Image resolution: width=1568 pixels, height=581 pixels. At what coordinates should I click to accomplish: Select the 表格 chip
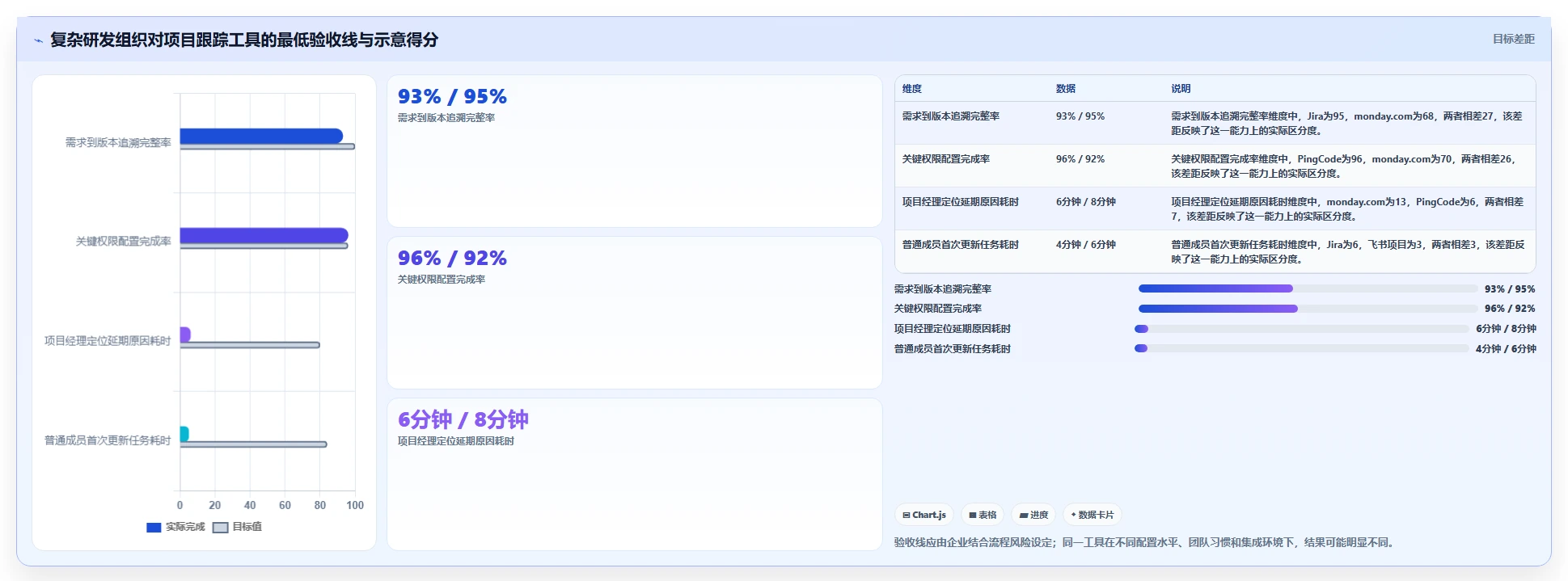[983, 515]
